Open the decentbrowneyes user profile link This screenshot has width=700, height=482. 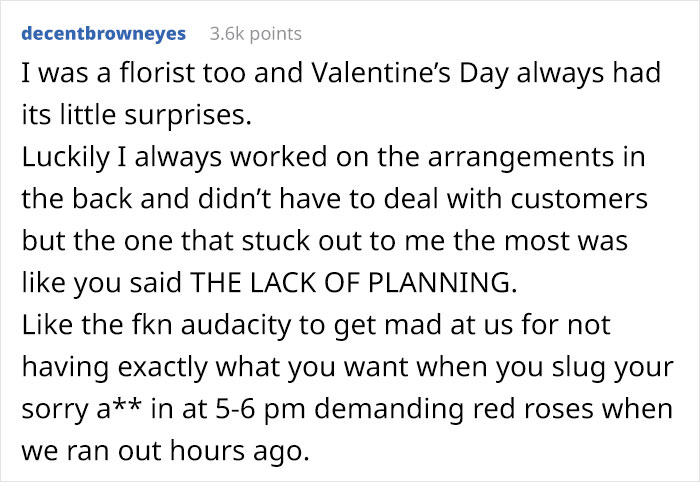(x=104, y=33)
